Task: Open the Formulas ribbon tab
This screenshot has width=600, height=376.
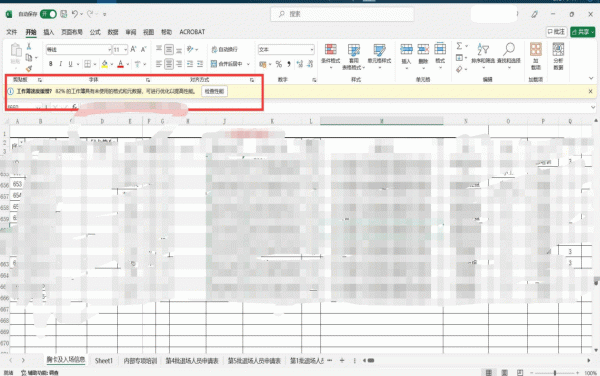Action: (x=95, y=32)
